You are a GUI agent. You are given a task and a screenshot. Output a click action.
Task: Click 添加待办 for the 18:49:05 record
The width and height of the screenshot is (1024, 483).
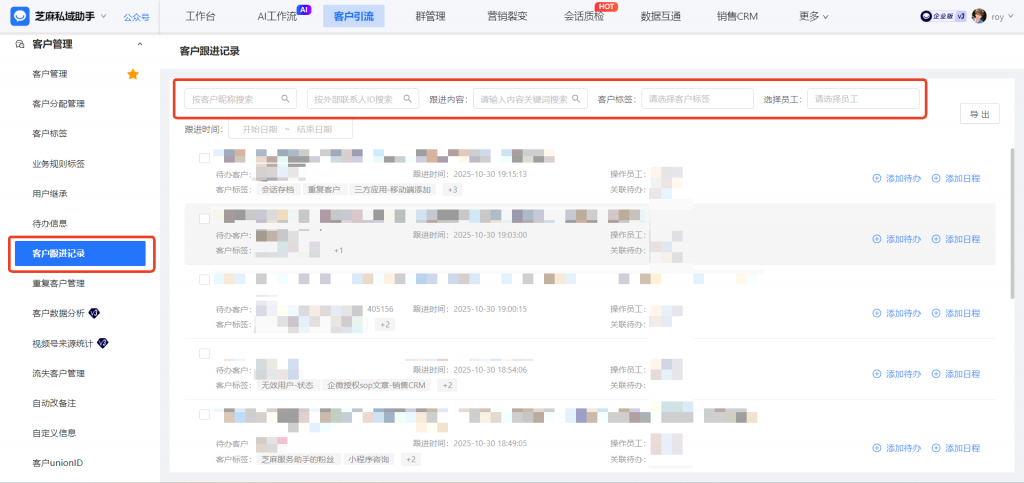(897, 448)
